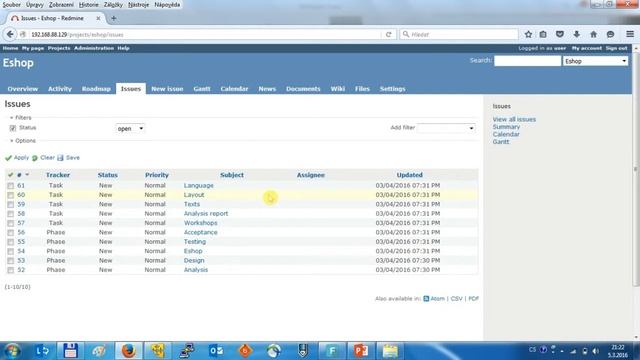Click Sign out link
Screen dimensions: 640x360
pyautogui.click(x=616, y=48)
